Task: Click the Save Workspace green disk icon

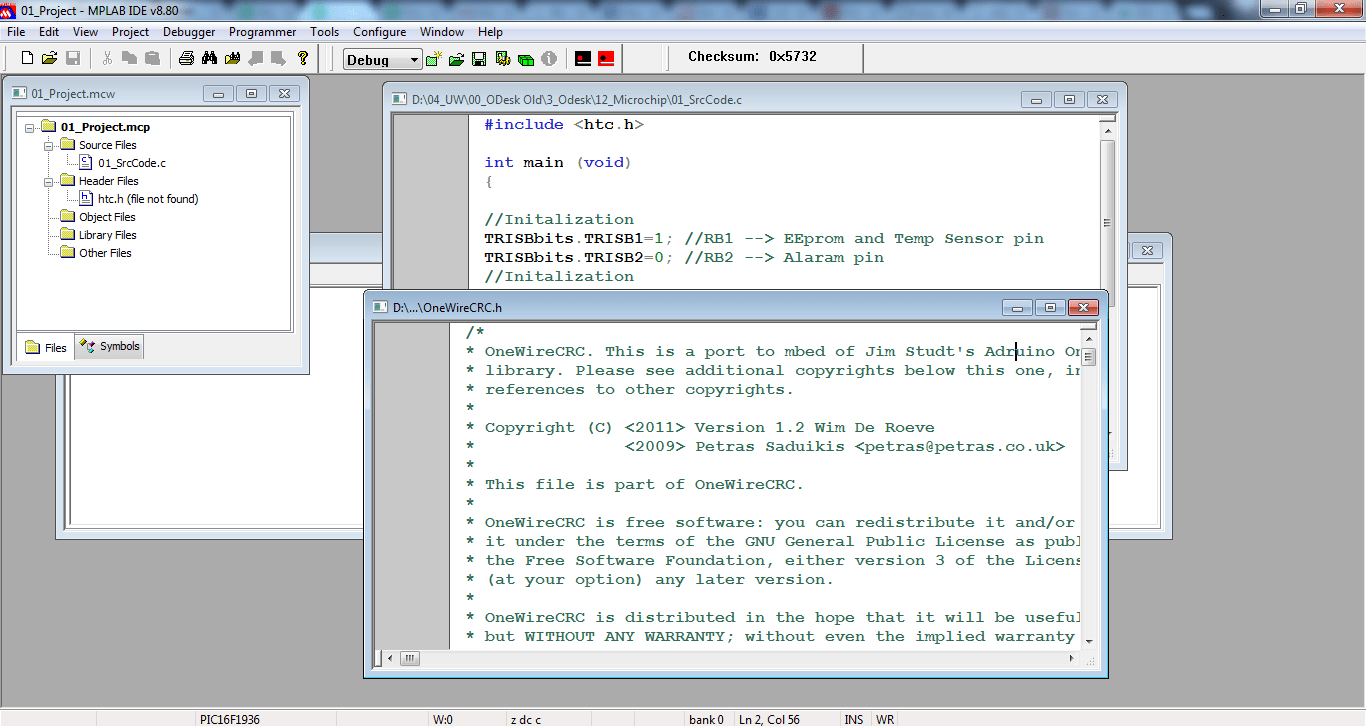Action: [x=479, y=60]
